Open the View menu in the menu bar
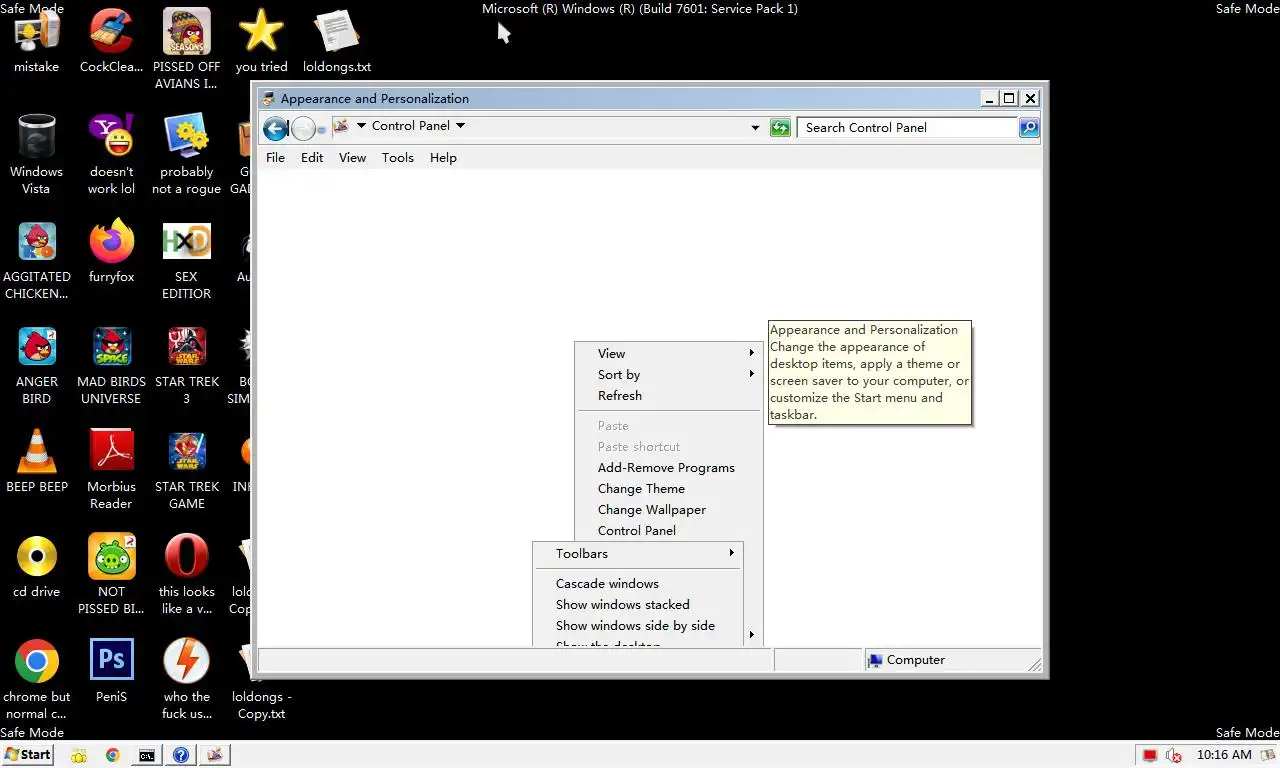1280x768 pixels. pyautogui.click(x=352, y=157)
